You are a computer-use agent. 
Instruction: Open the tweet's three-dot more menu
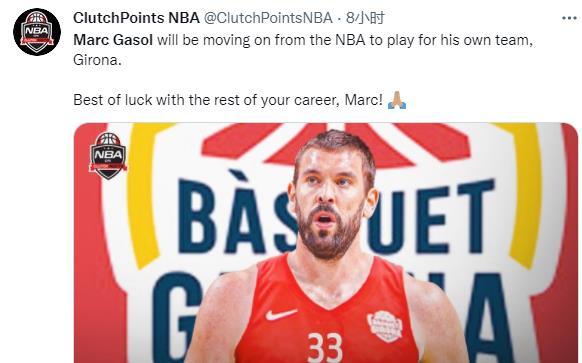tap(569, 18)
